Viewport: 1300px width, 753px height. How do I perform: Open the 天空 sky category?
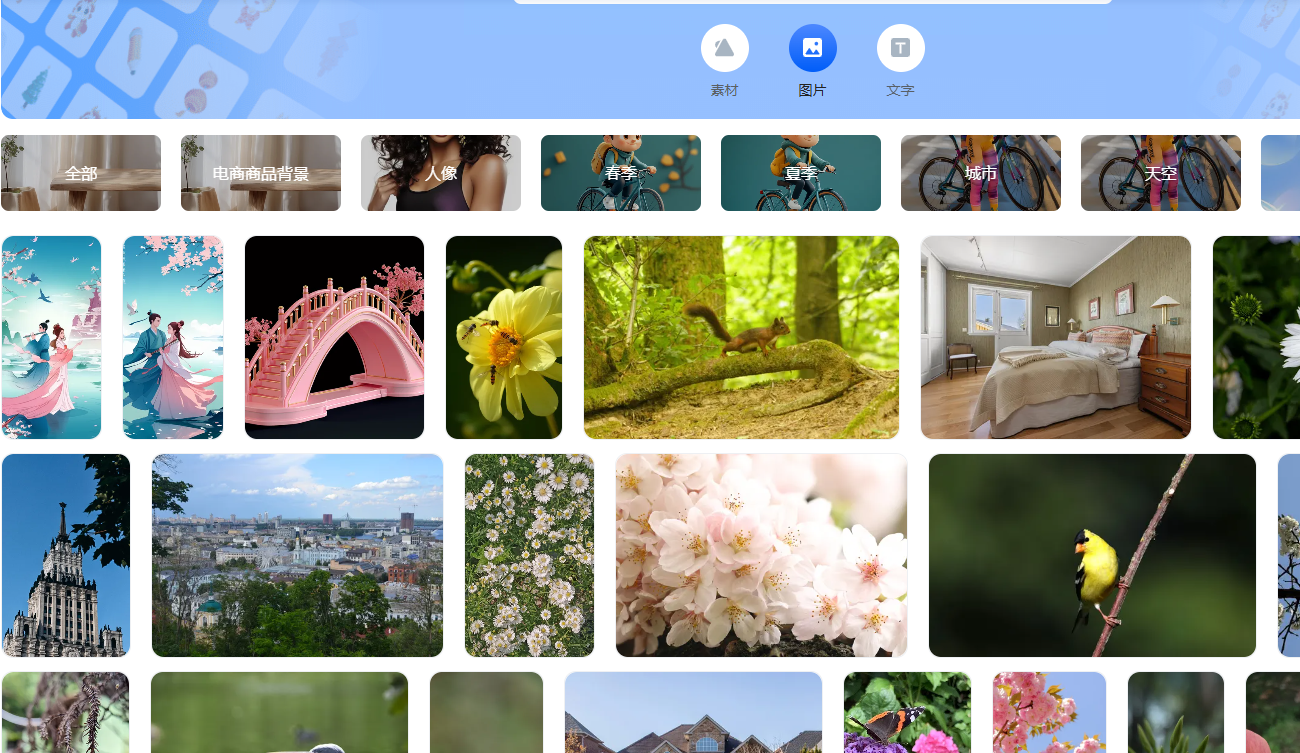coord(1161,173)
